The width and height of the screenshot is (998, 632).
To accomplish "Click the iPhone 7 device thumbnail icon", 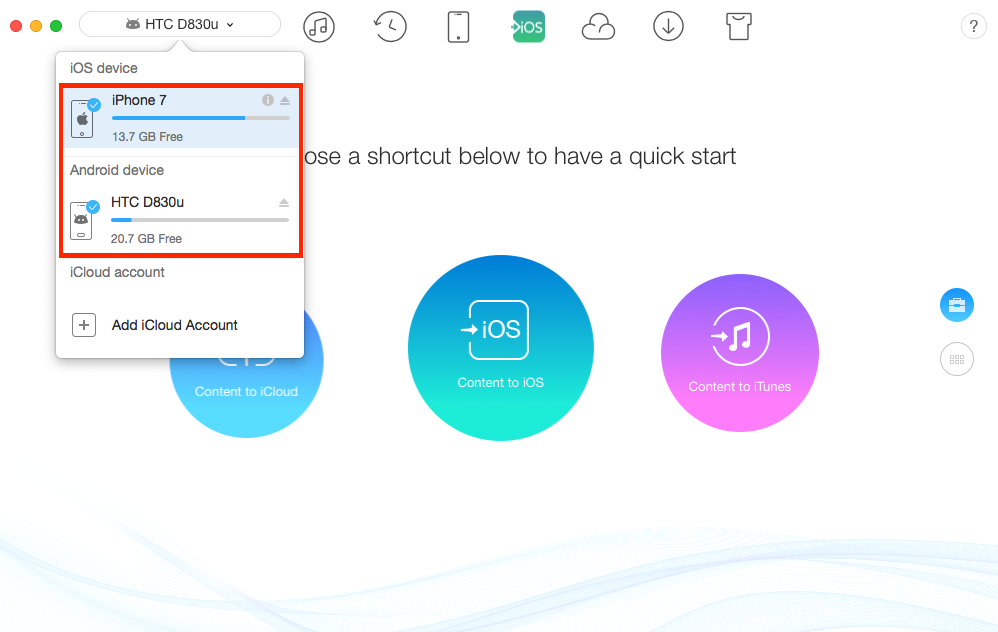I will [x=83, y=118].
